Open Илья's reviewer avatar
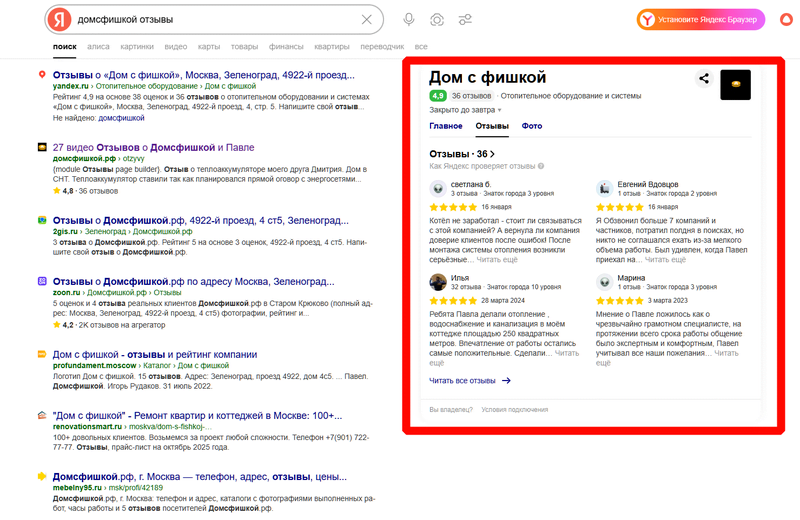This screenshot has height=520, width=800. click(437, 282)
